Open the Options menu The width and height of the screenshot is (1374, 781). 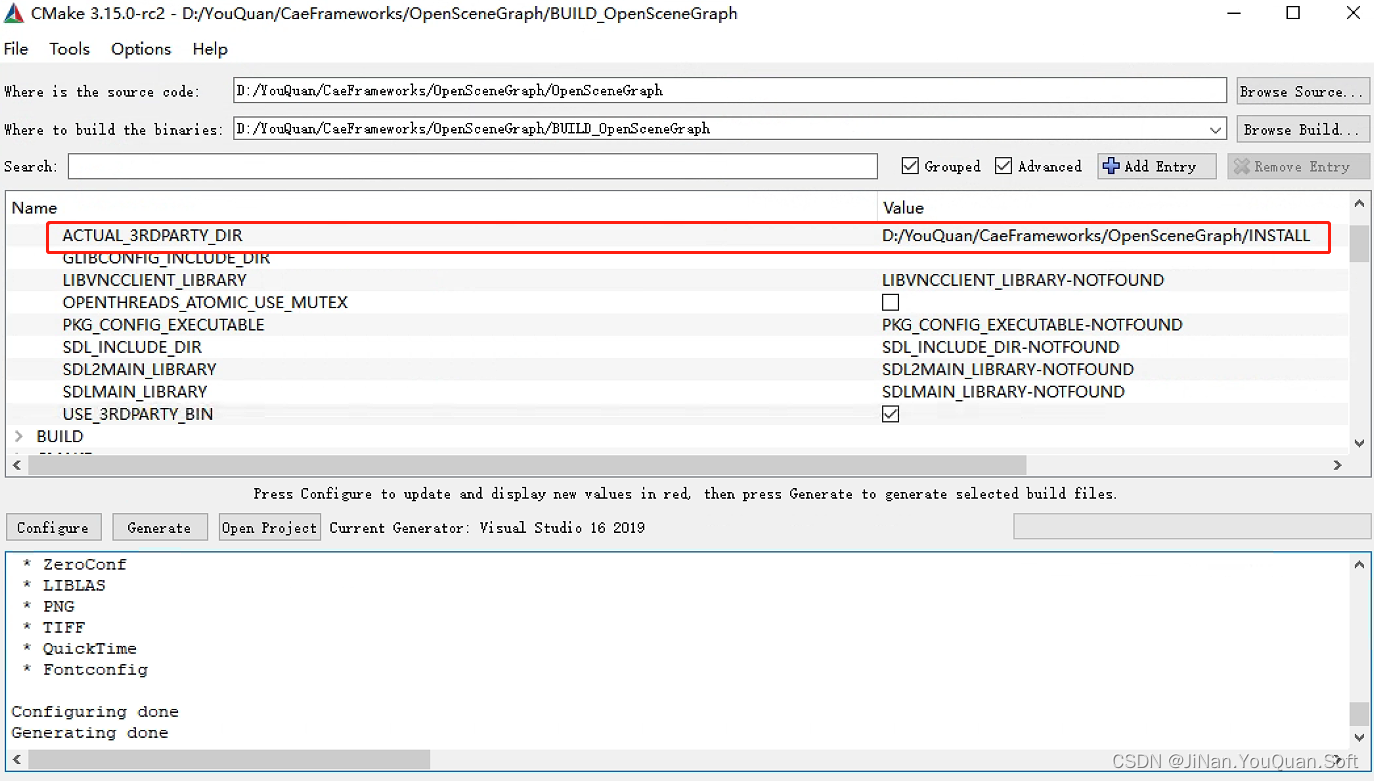[x=141, y=49]
